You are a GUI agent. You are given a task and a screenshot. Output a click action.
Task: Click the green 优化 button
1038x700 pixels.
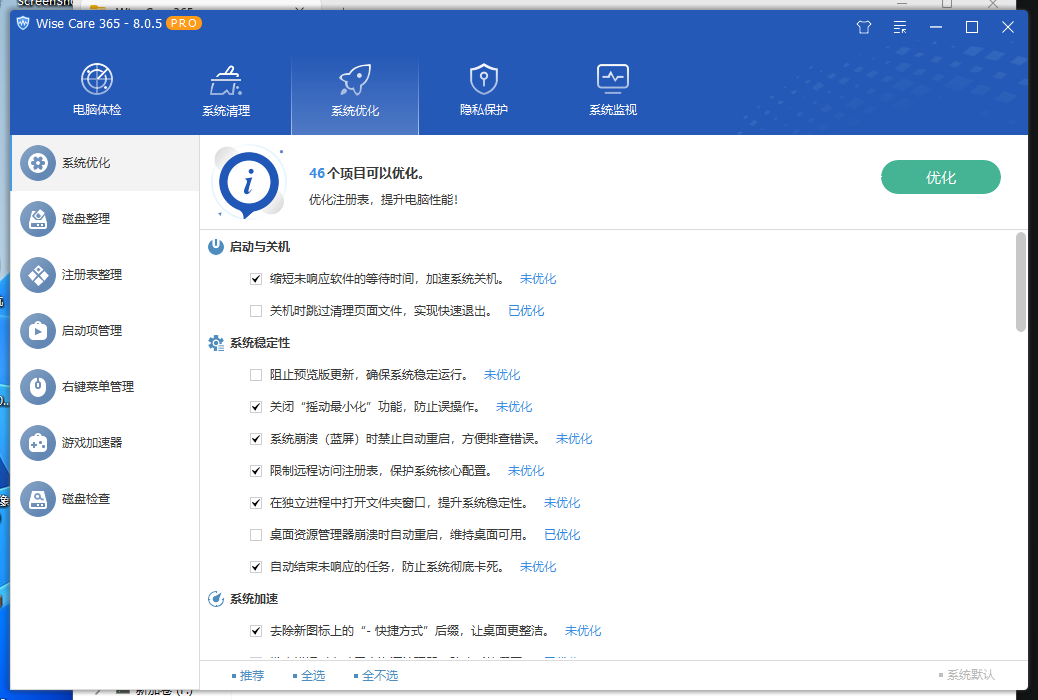pyautogui.click(x=941, y=177)
